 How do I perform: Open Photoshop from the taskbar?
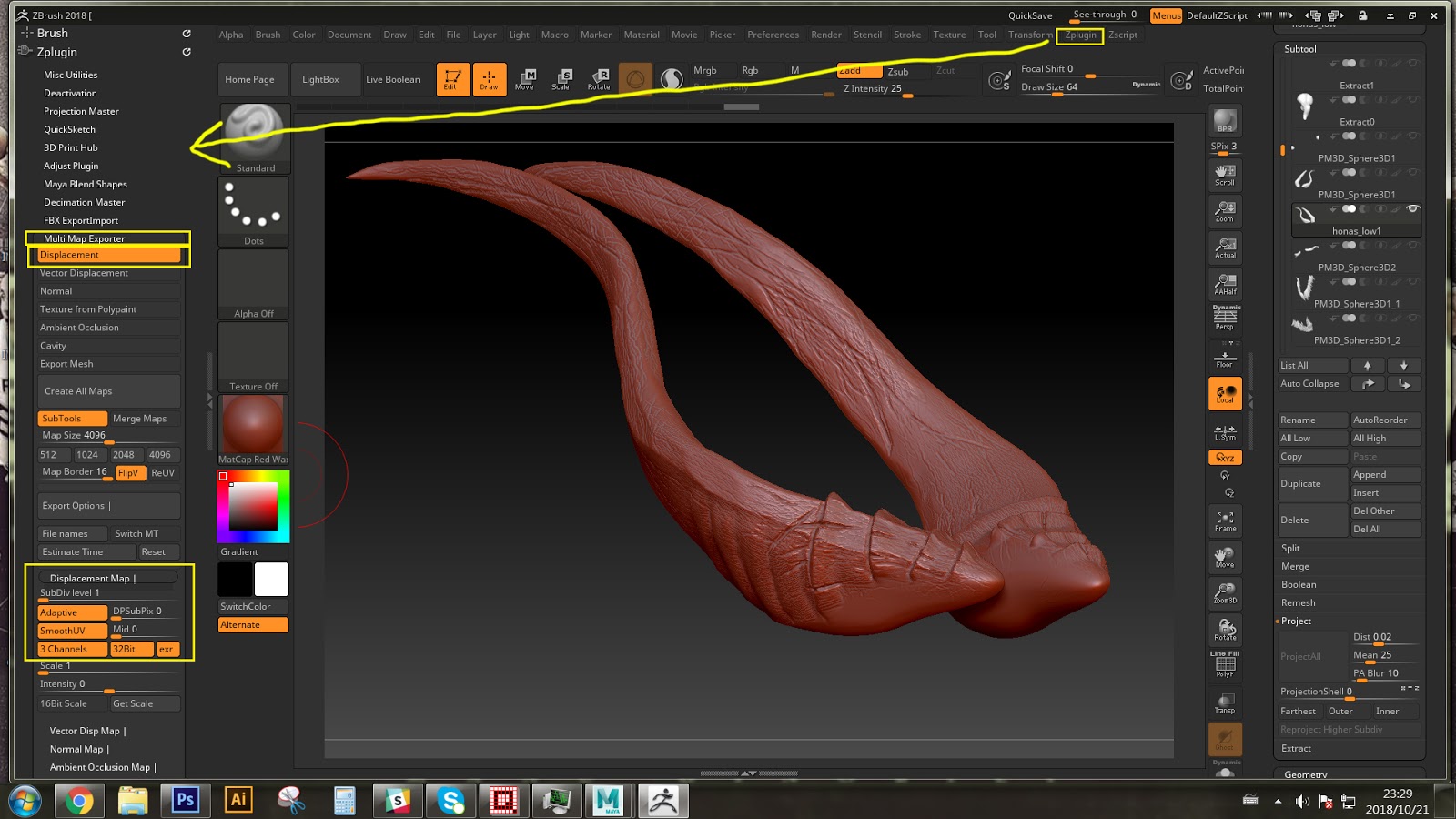point(186,800)
